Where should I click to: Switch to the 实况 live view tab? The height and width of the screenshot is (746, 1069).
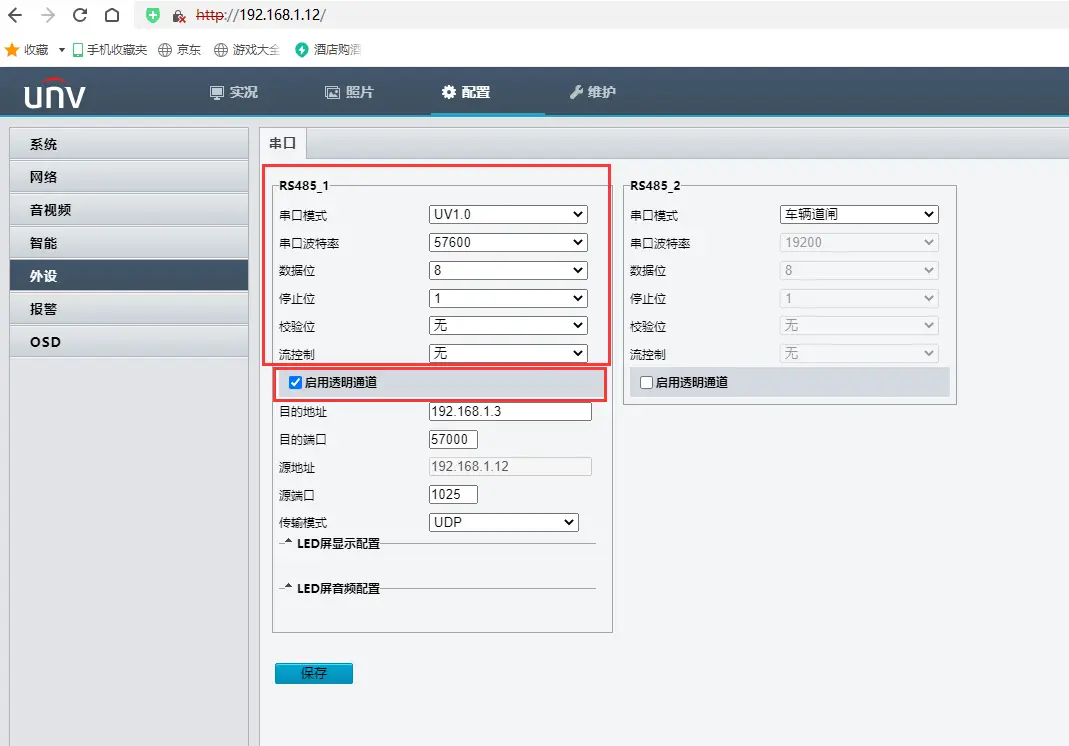click(234, 92)
